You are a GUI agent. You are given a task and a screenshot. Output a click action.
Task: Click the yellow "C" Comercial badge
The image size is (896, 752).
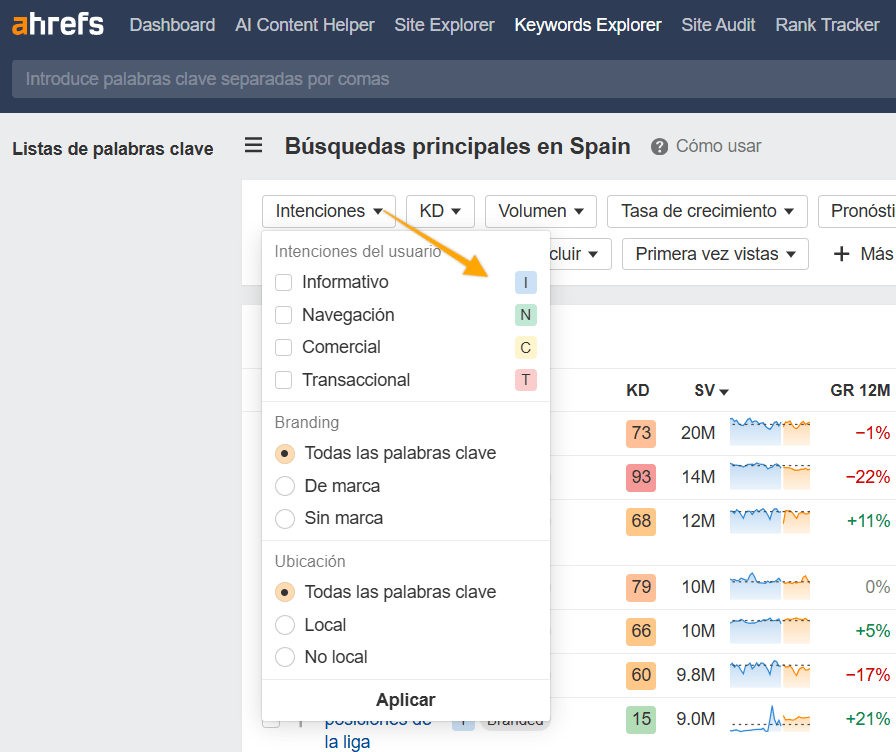point(525,347)
